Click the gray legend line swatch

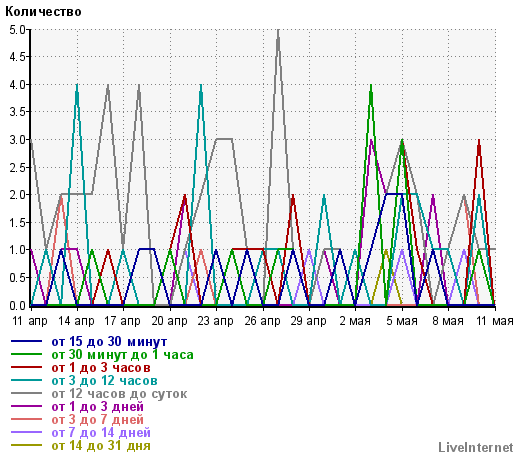point(26,393)
